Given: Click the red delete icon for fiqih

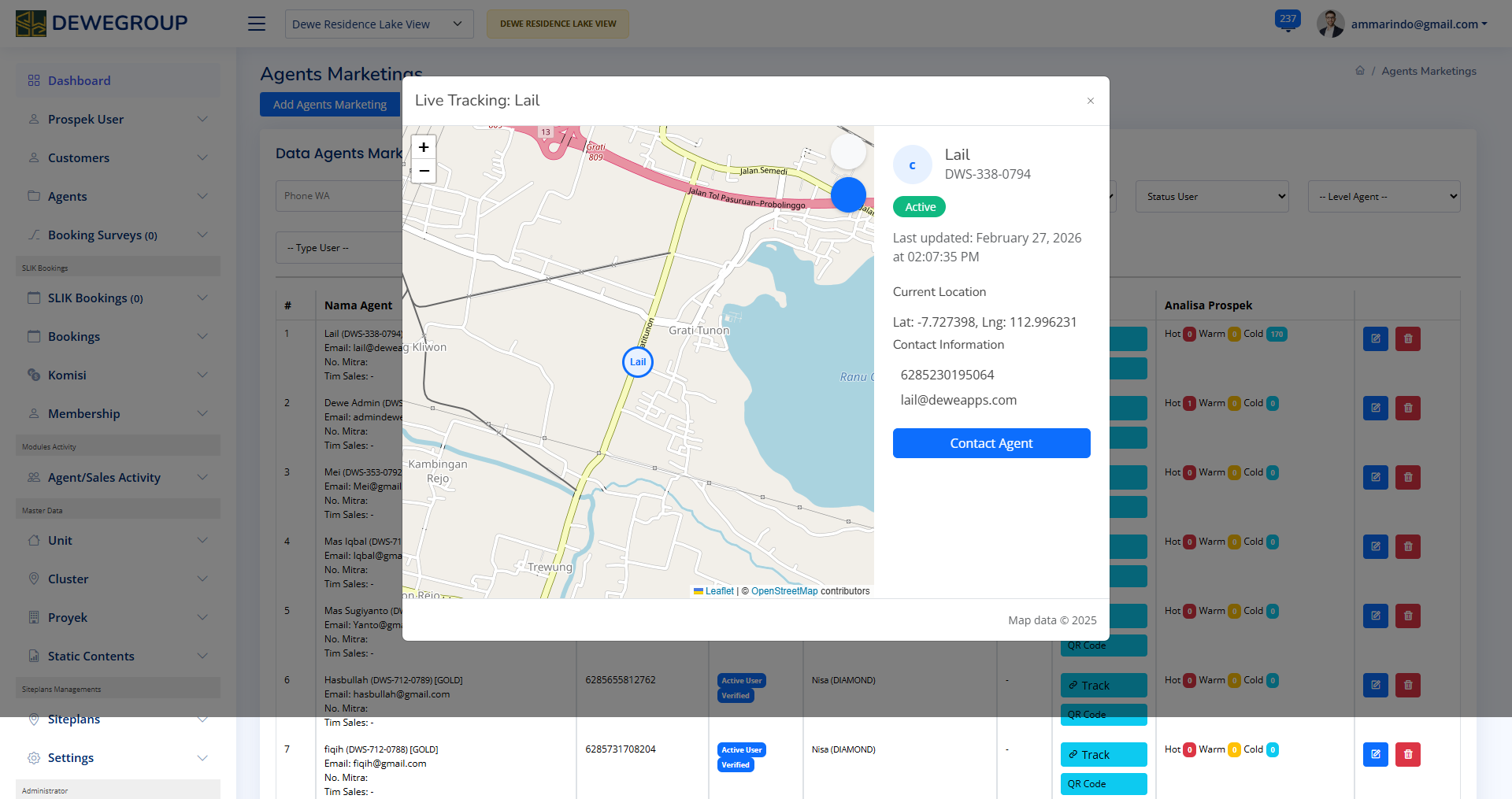Looking at the screenshot, I should pos(1408,754).
